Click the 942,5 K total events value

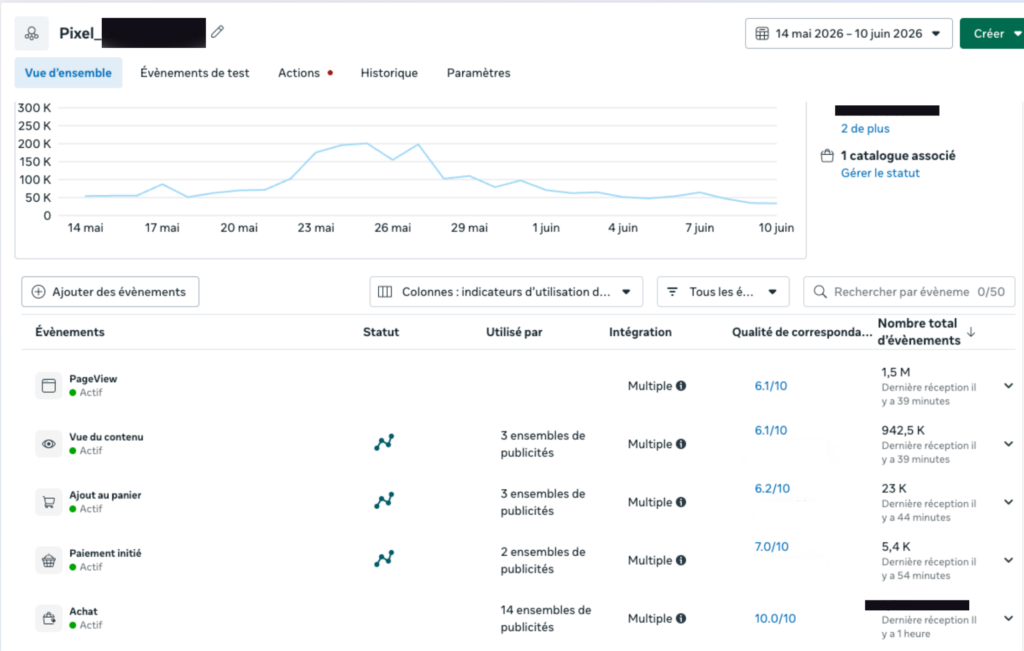click(x=903, y=430)
